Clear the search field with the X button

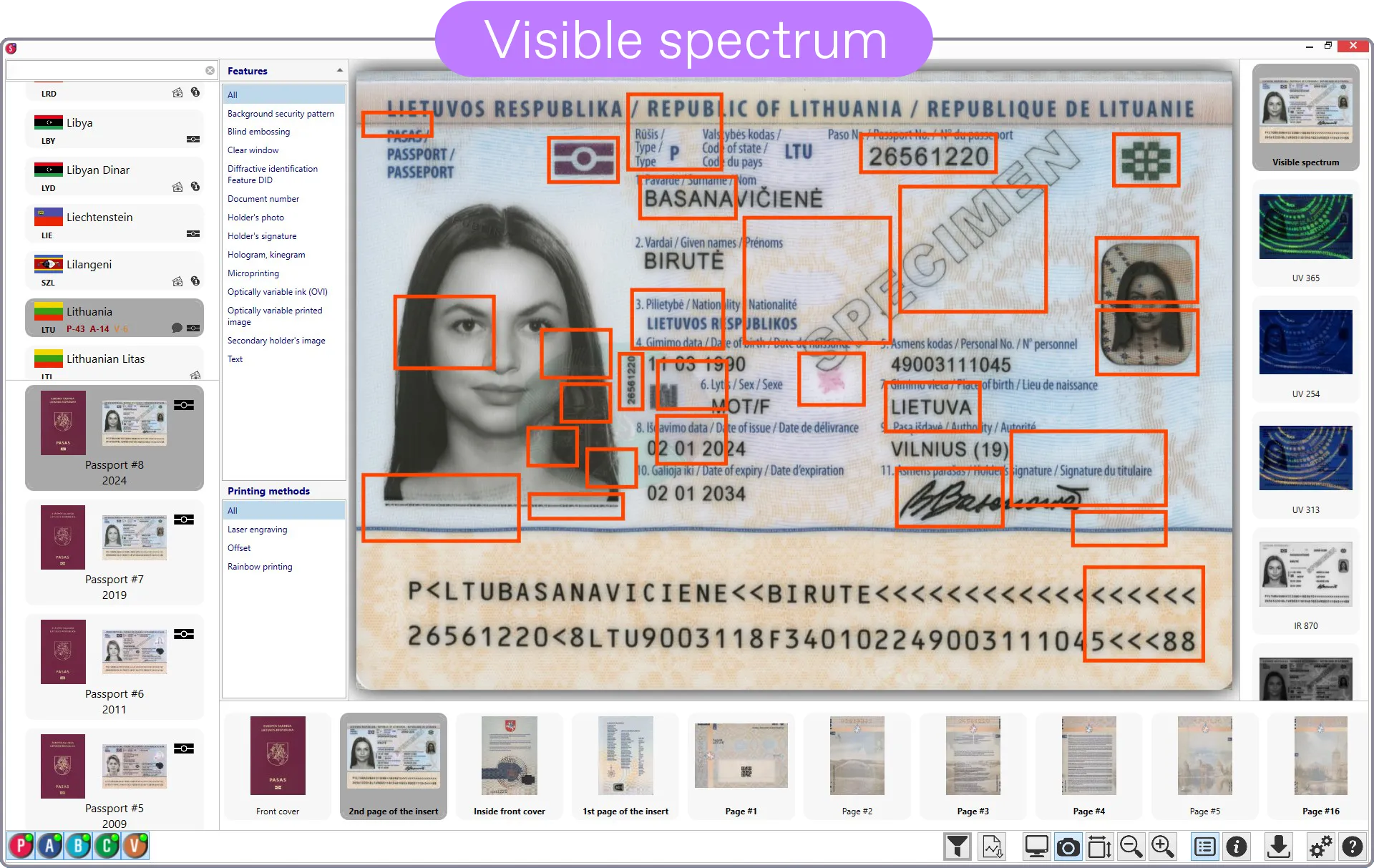click(x=210, y=69)
